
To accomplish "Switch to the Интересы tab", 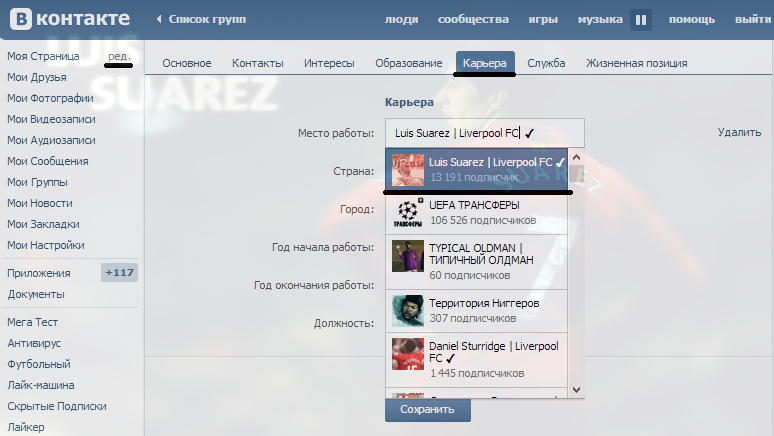I will 329,63.
